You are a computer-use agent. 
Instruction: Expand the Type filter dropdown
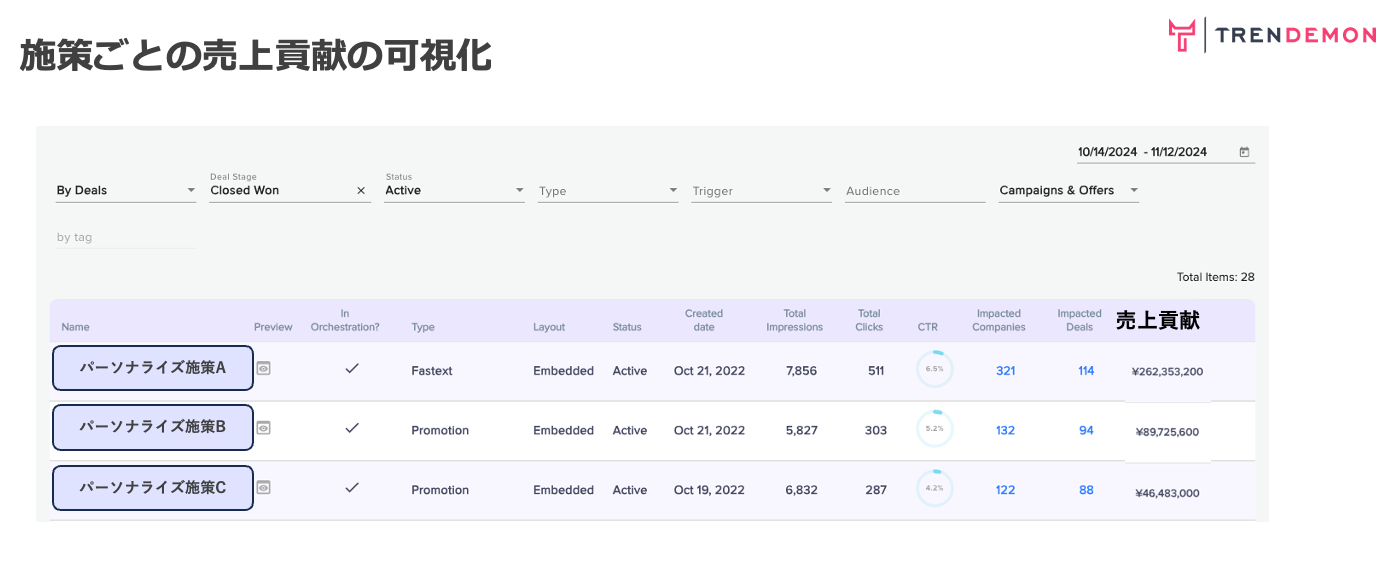click(608, 191)
